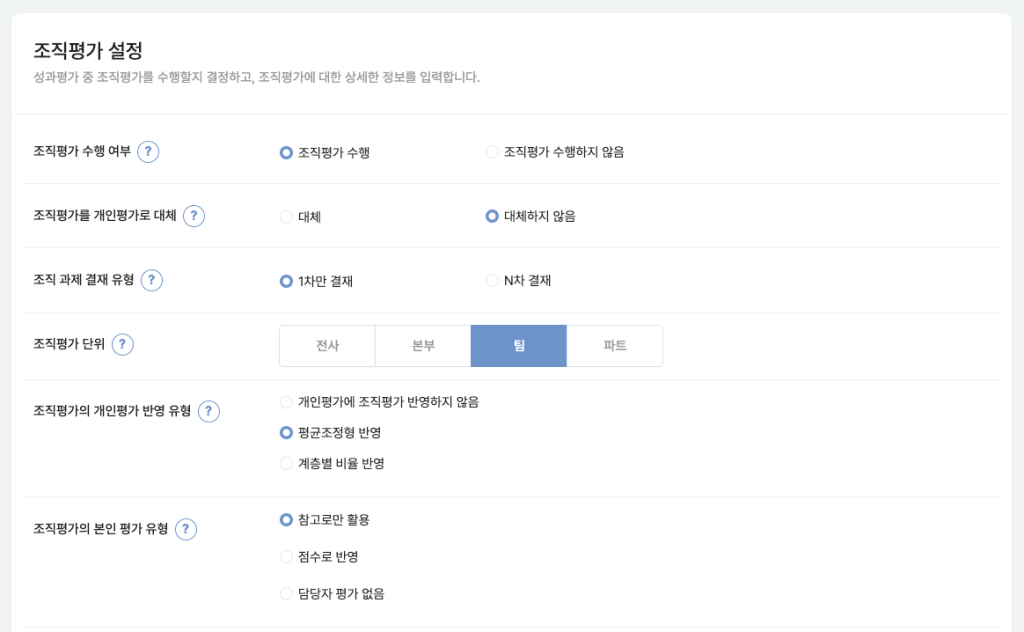Choose the 대체하지 않음 radio option

pos(530,216)
